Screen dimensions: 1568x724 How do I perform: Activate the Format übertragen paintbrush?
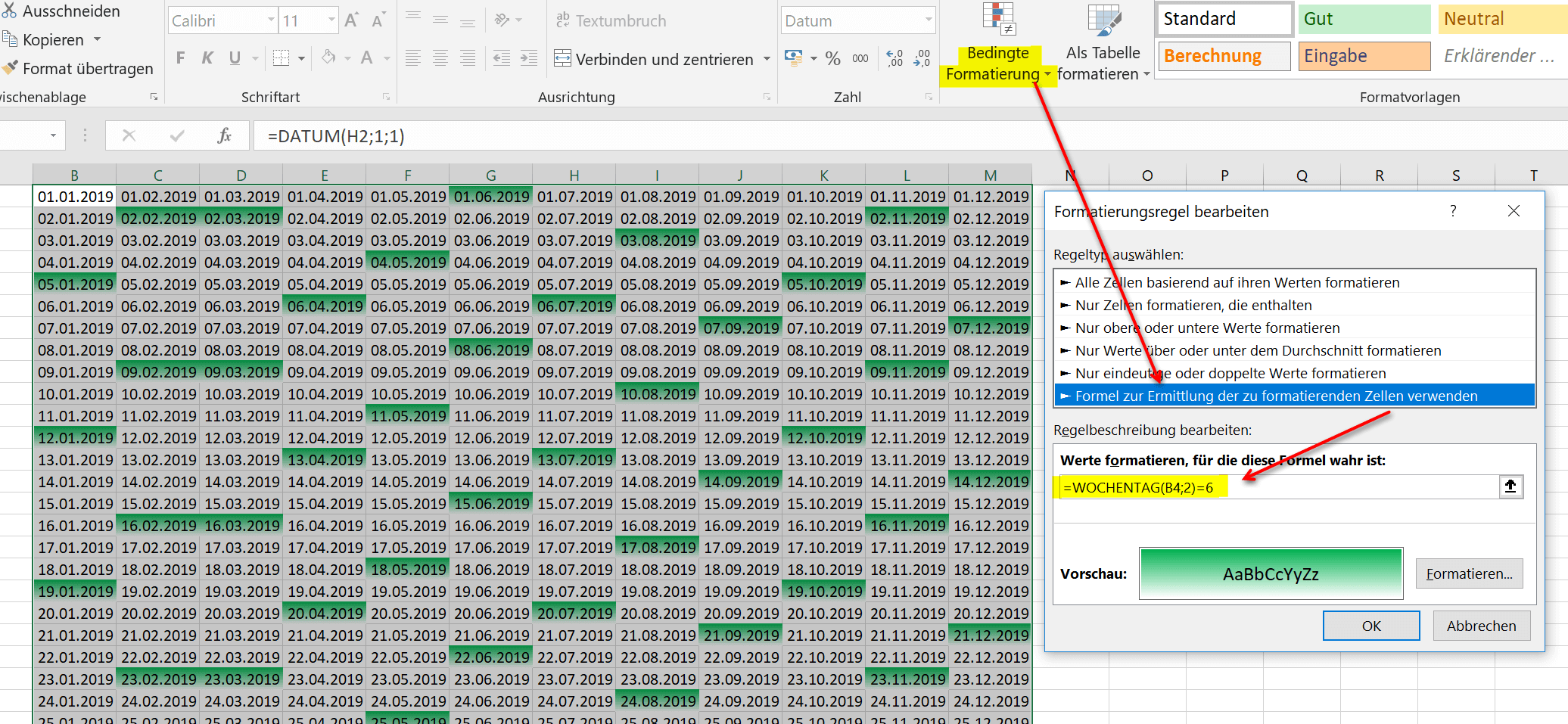tap(9, 68)
